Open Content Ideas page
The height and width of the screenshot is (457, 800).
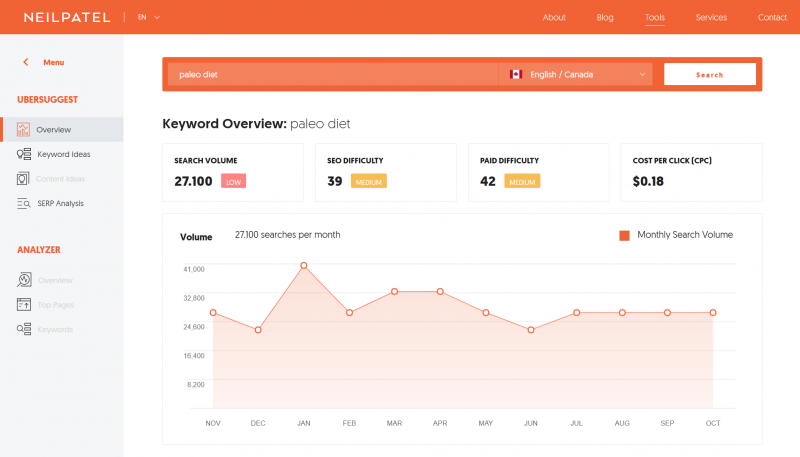[60, 179]
